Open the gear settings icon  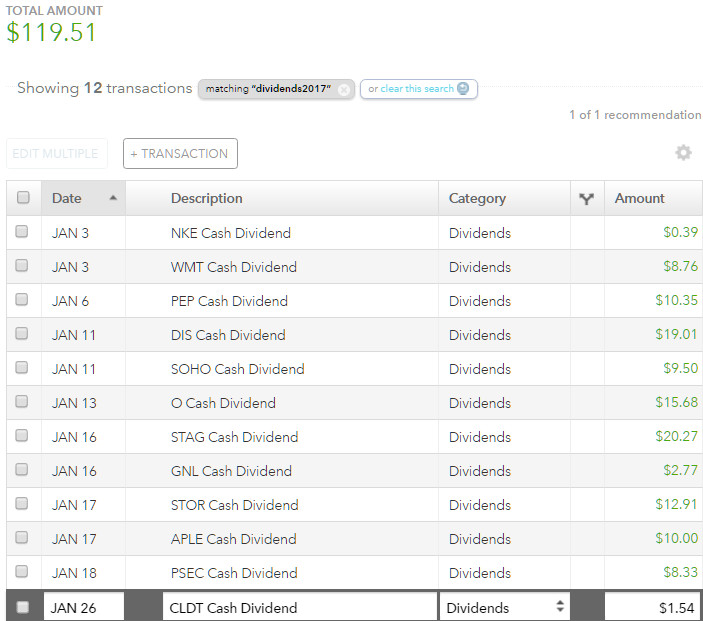[x=683, y=153]
